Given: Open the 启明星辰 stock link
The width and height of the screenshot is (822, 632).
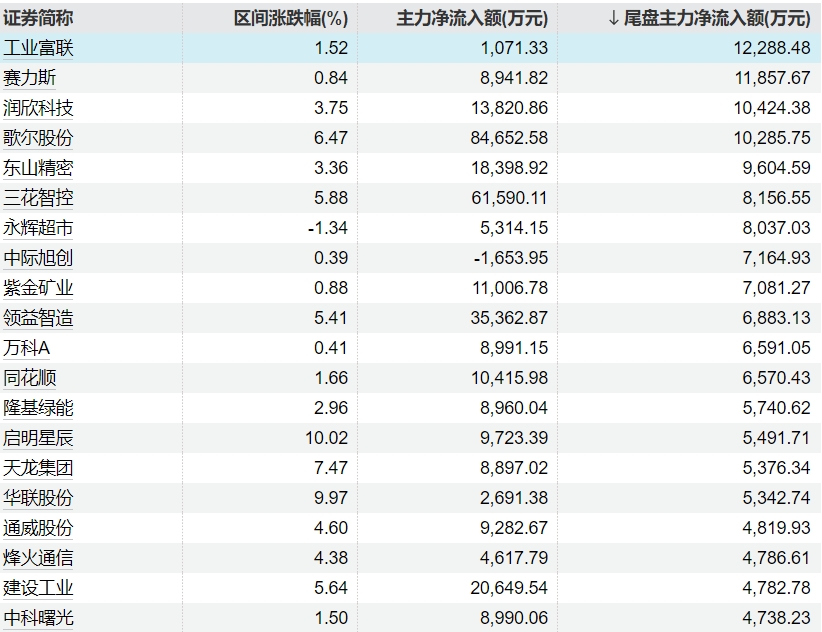Looking at the screenshot, I should point(38,438).
